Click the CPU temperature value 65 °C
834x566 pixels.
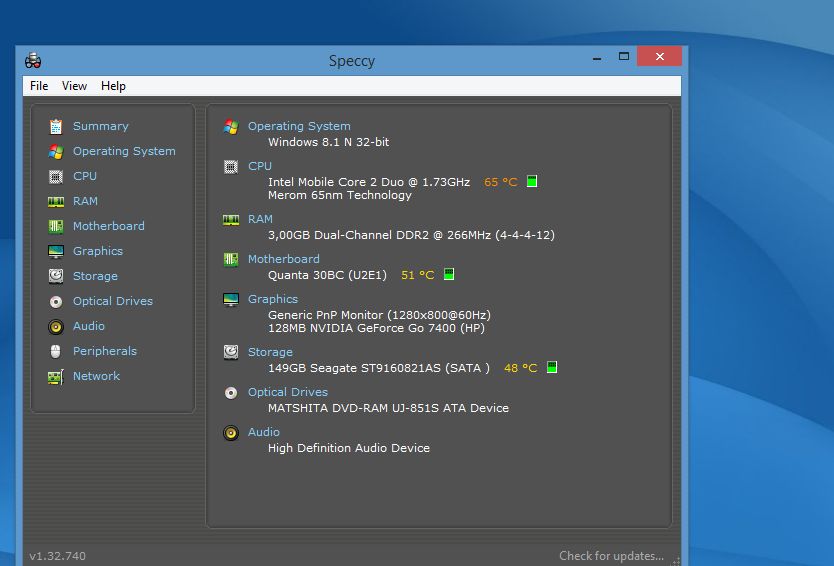click(501, 182)
